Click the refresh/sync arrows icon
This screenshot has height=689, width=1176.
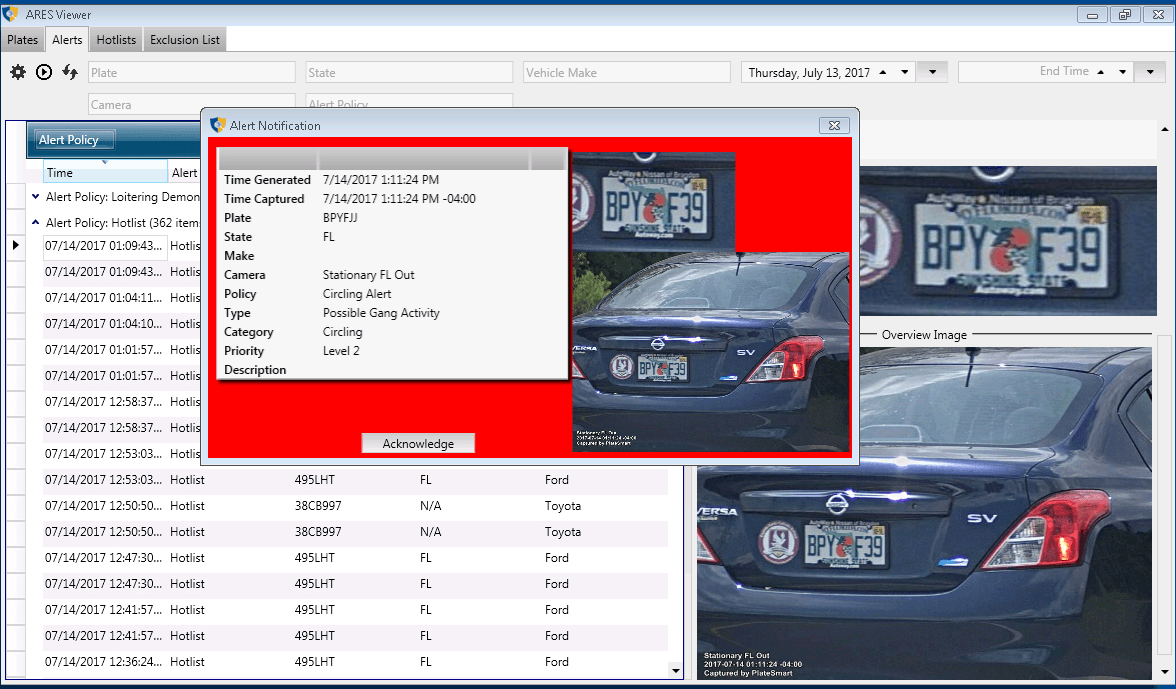tap(69, 71)
